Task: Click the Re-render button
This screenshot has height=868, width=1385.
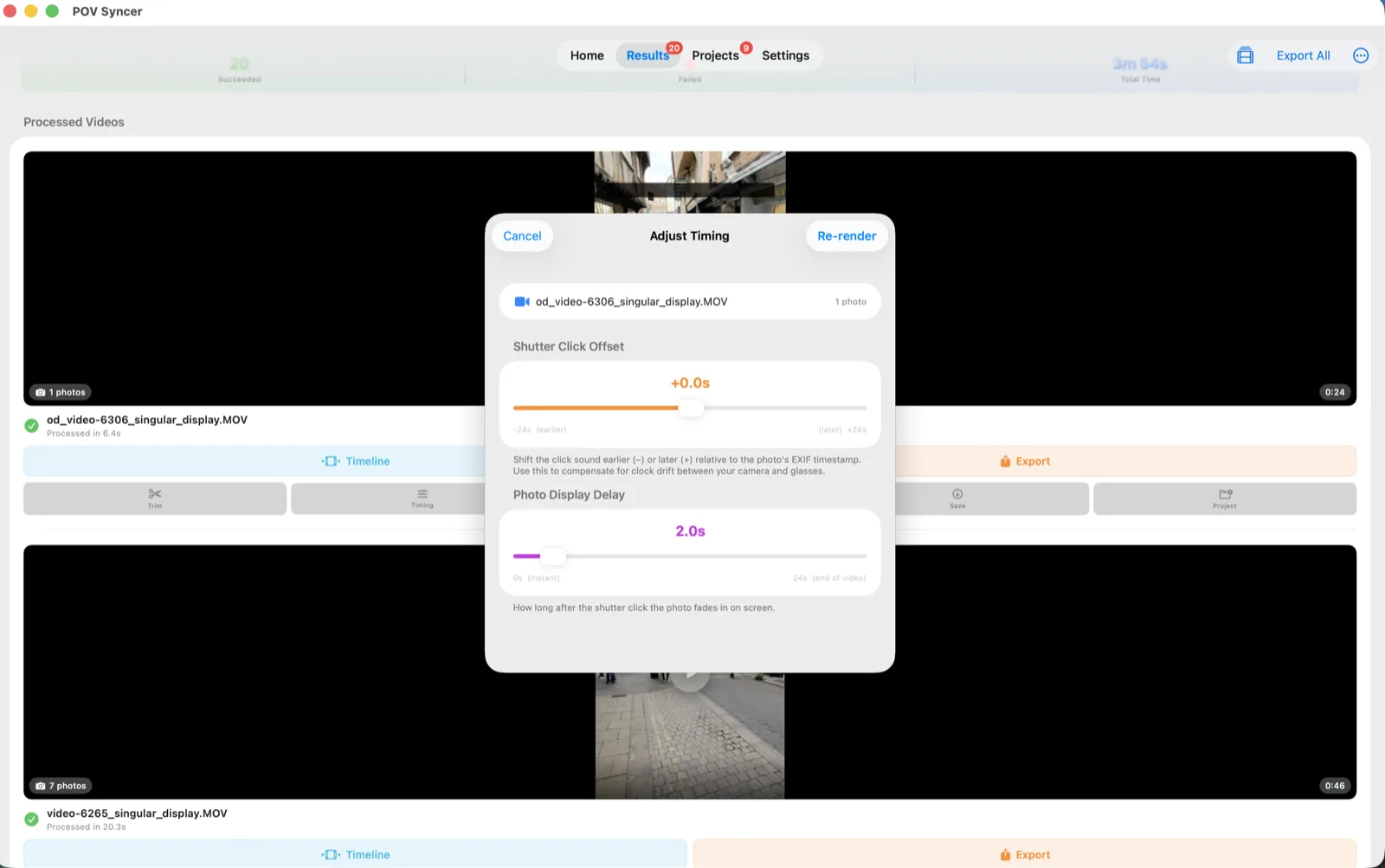Action: click(x=847, y=235)
